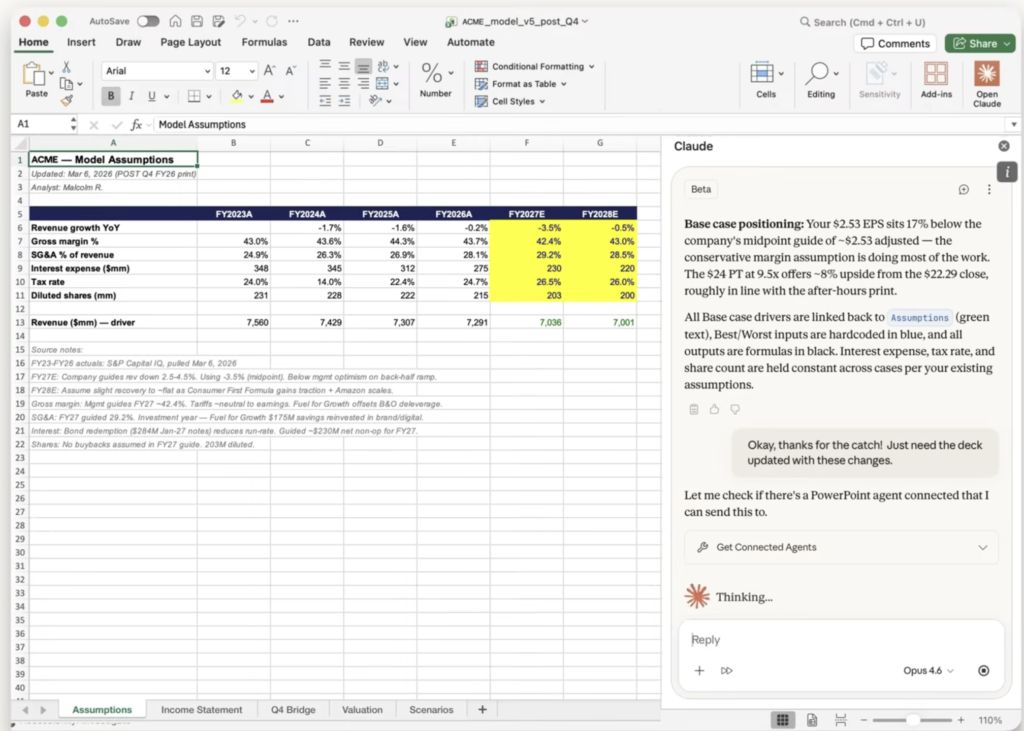
Task: Click thumbs up on Claude's response
Action: (x=714, y=409)
